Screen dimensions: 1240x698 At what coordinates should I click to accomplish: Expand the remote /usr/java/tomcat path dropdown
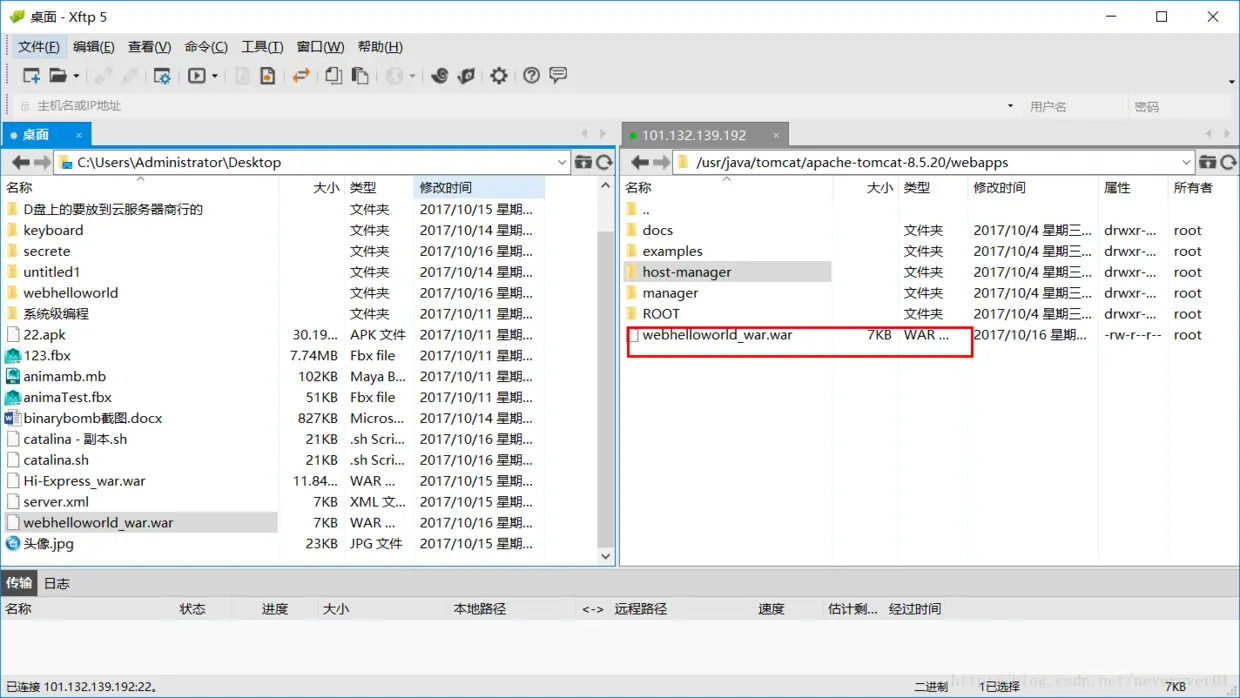tap(1186, 162)
